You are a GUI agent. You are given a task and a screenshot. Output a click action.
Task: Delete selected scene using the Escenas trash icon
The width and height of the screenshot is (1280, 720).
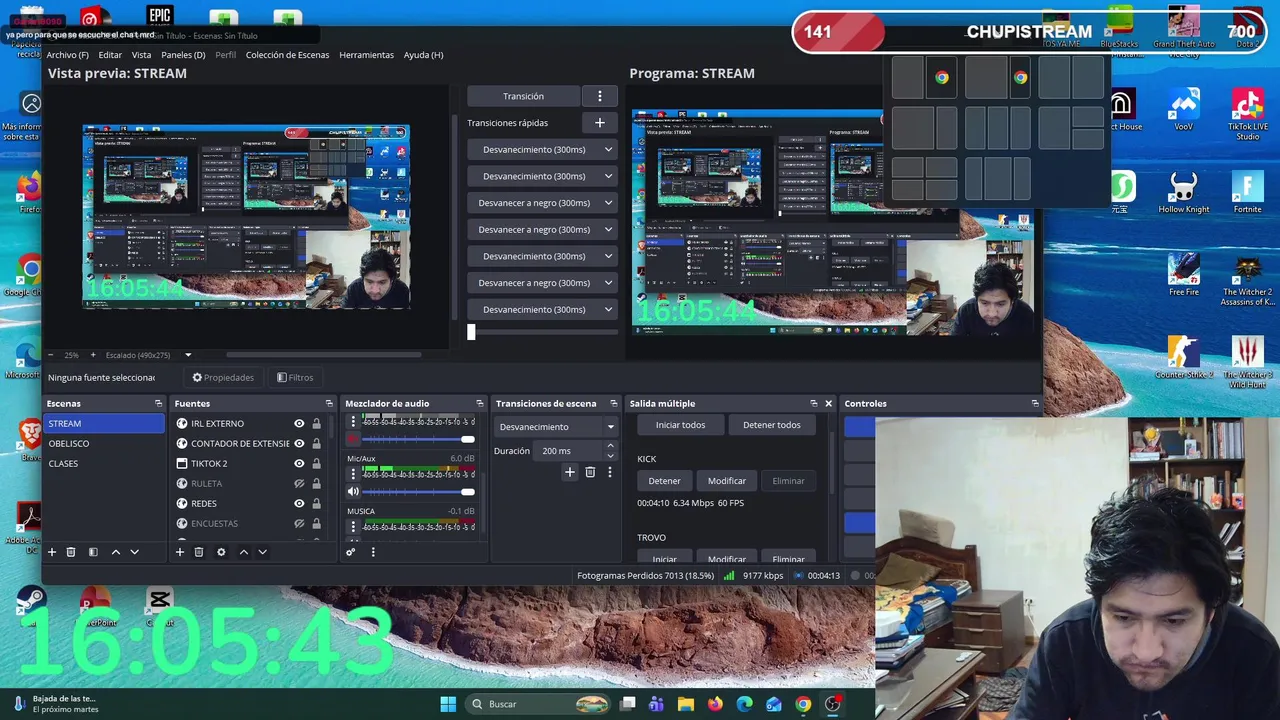(71, 552)
